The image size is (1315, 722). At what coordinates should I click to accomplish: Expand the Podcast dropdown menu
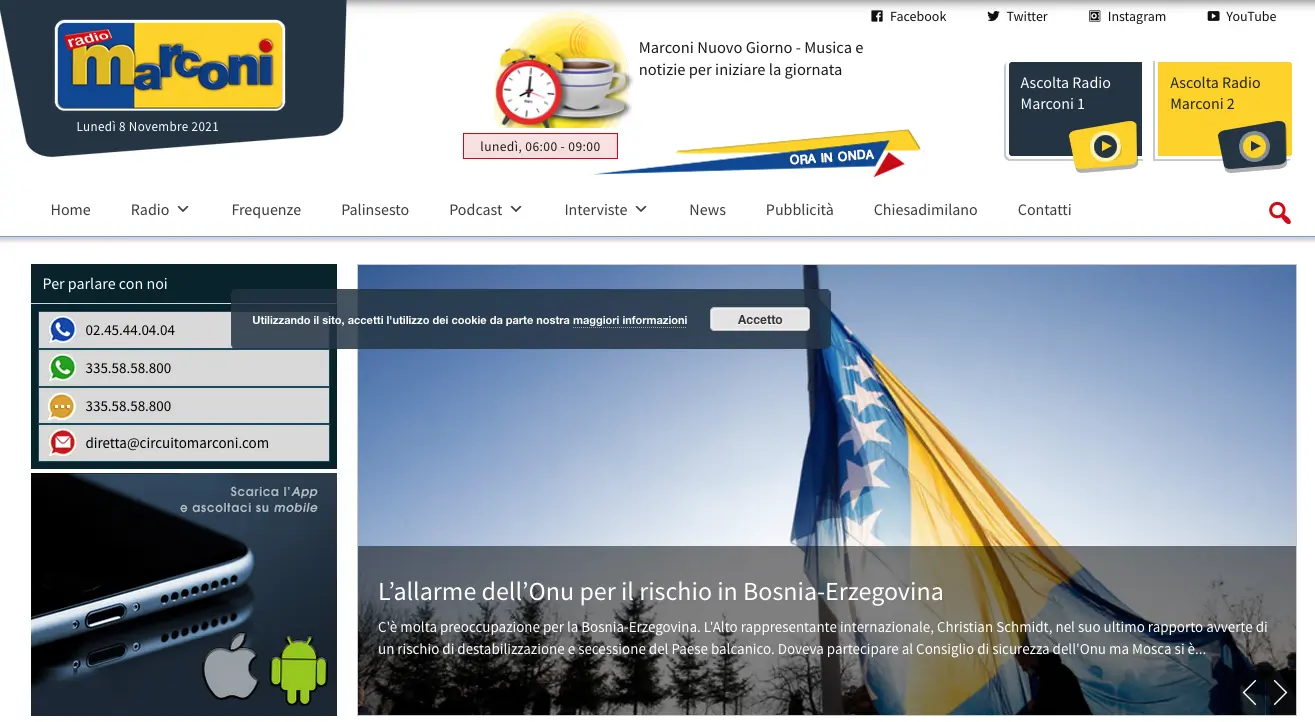click(485, 210)
